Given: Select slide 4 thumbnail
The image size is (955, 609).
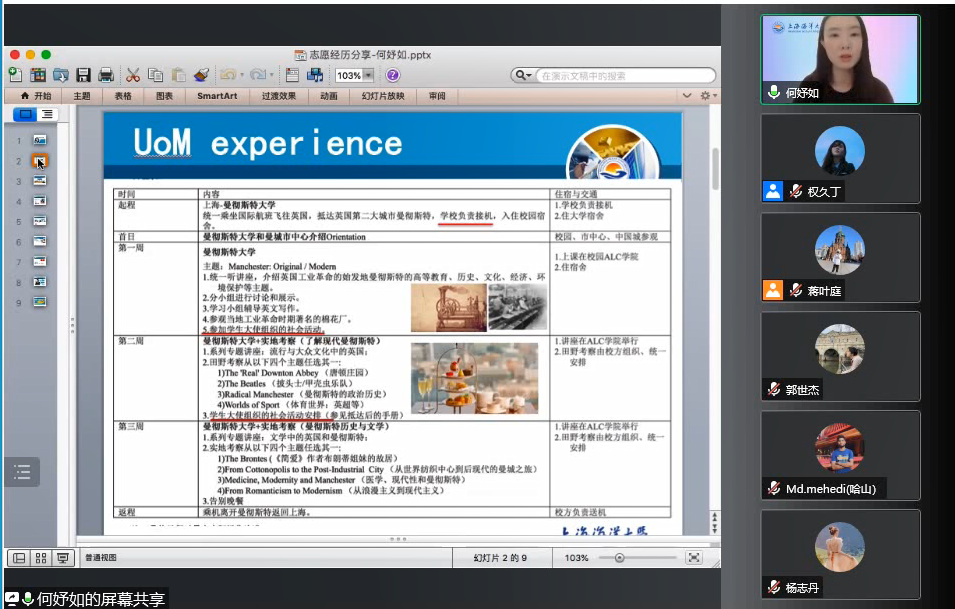Looking at the screenshot, I should click(40, 201).
